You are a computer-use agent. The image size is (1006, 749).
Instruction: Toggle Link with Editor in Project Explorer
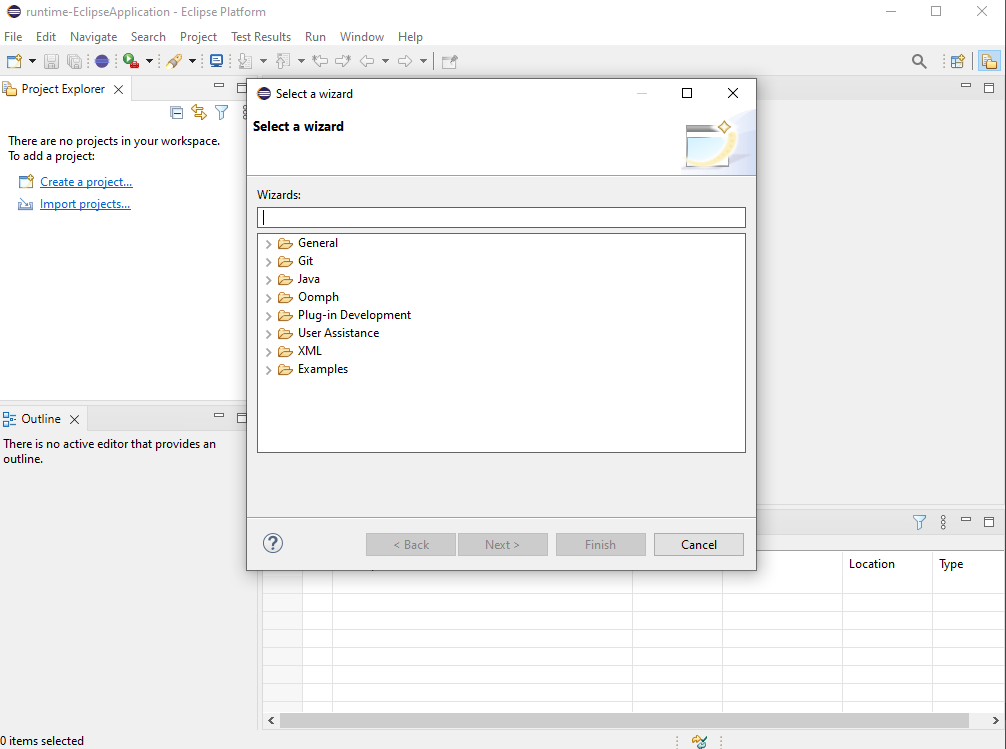coord(199,113)
